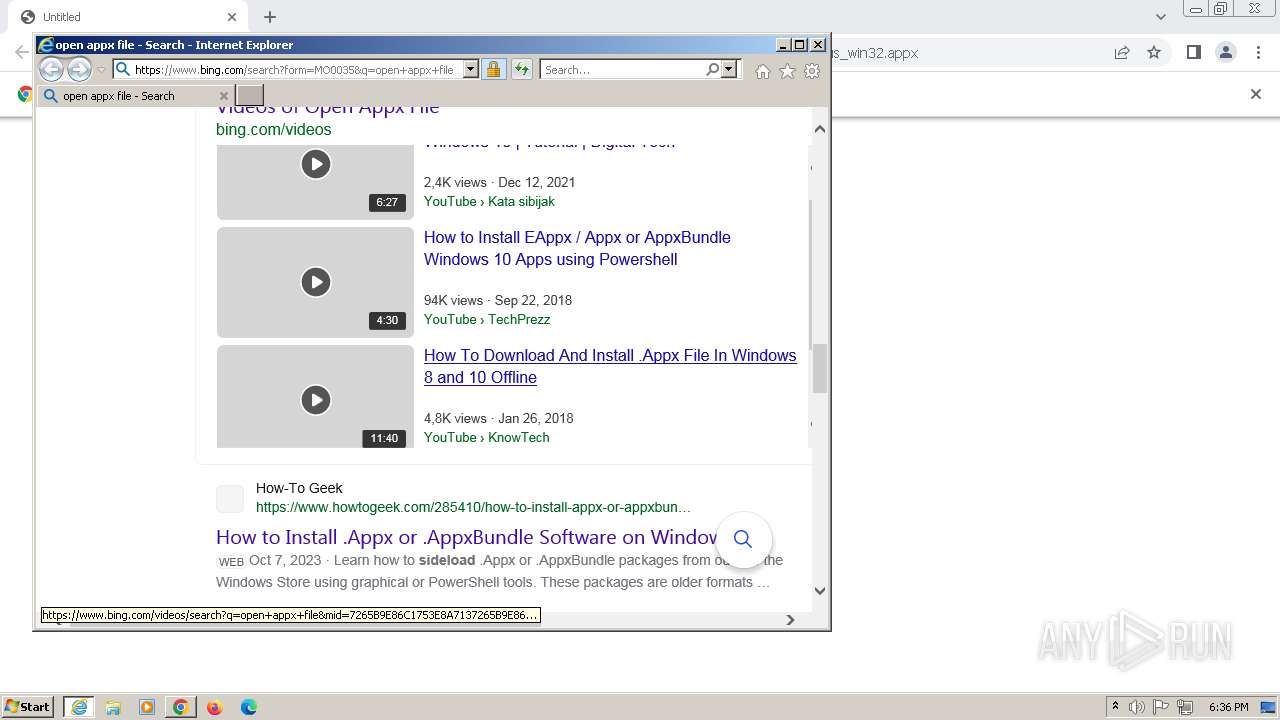Click the floating Bing search magnifier button

[x=743, y=539]
